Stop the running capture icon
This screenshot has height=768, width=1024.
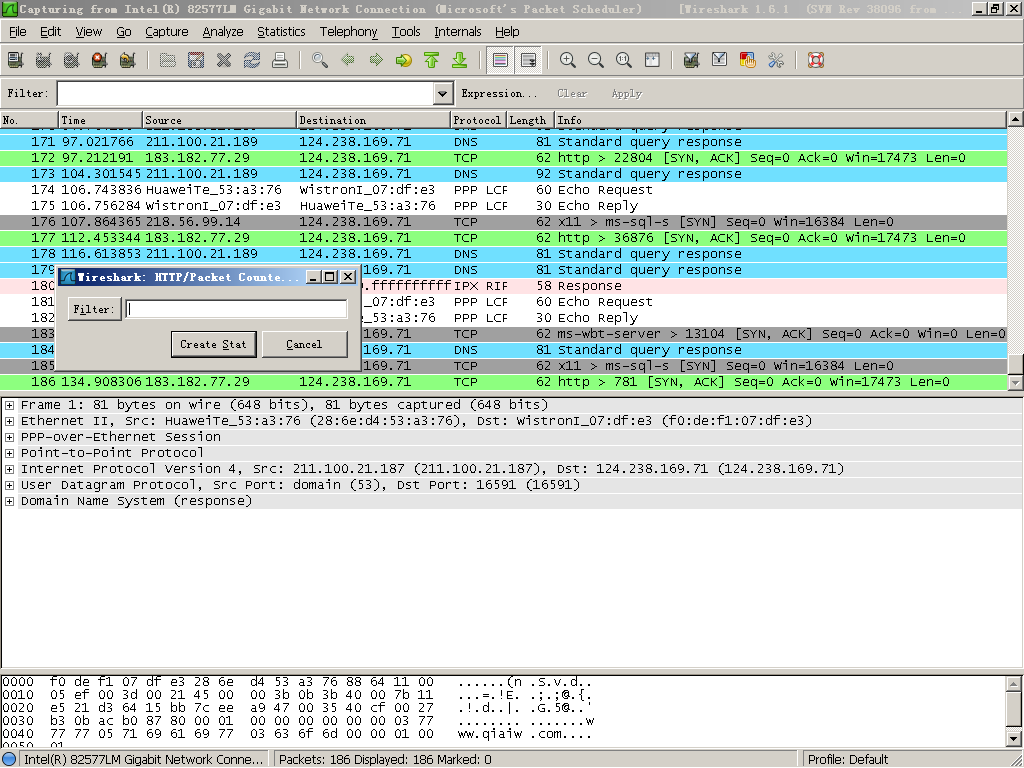click(100, 60)
